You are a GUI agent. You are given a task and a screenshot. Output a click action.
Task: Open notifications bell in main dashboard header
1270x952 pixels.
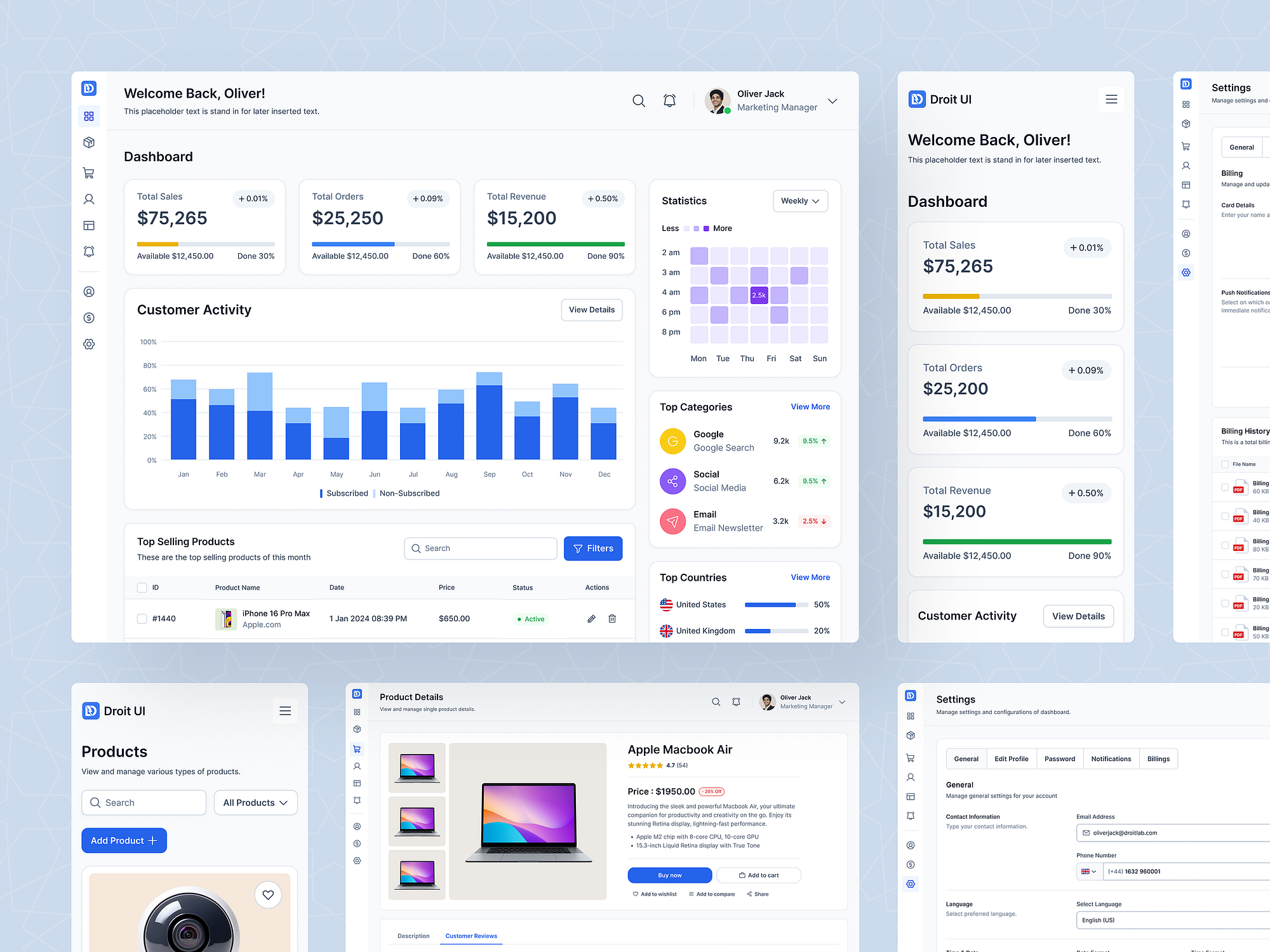pos(669,101)
